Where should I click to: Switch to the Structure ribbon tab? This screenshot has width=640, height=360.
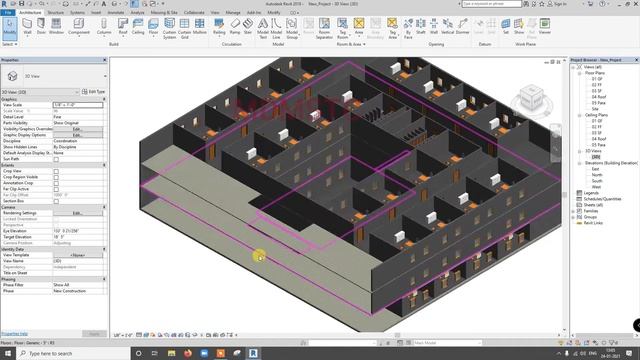(x=56, y=13)
